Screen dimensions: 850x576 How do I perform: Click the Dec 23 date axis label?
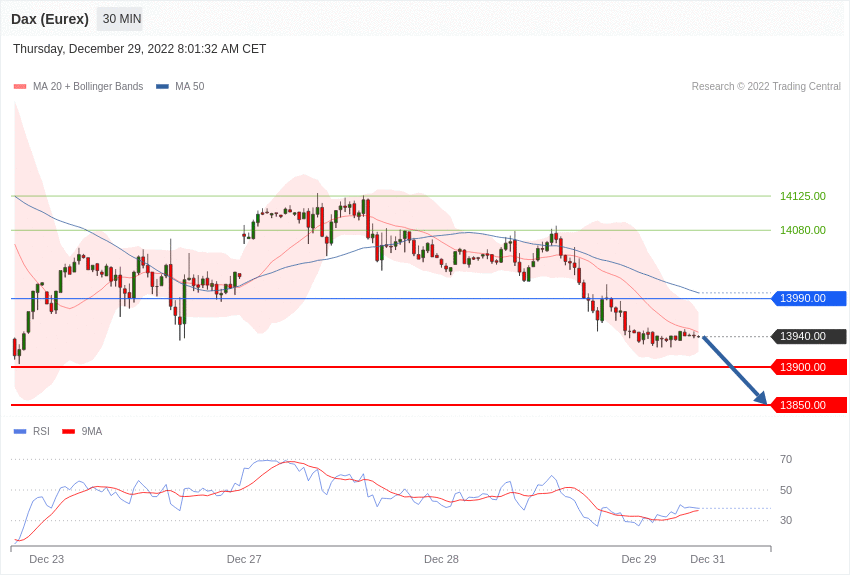point(47,559)
